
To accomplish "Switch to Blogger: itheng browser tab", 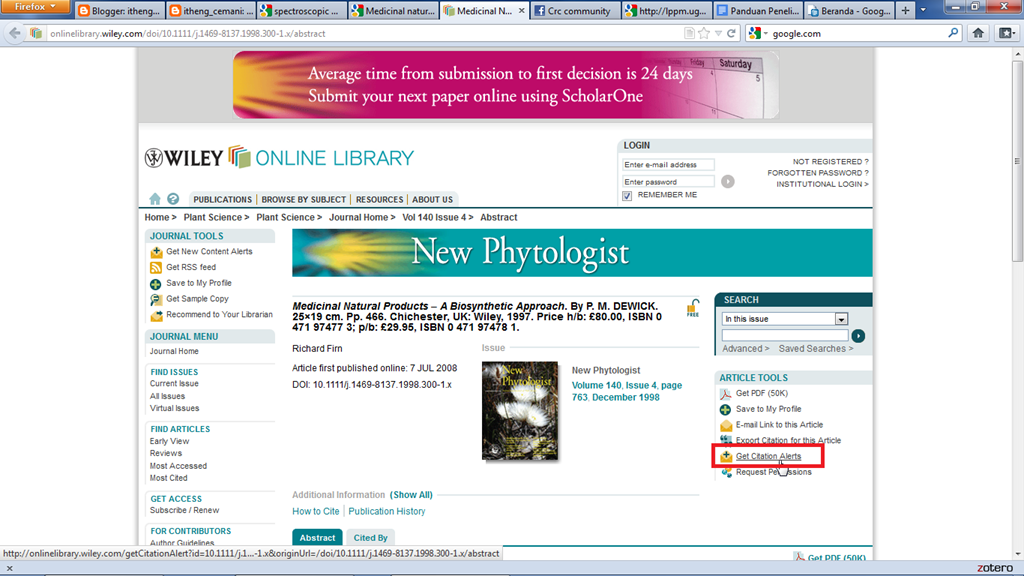I will (119, 10).
